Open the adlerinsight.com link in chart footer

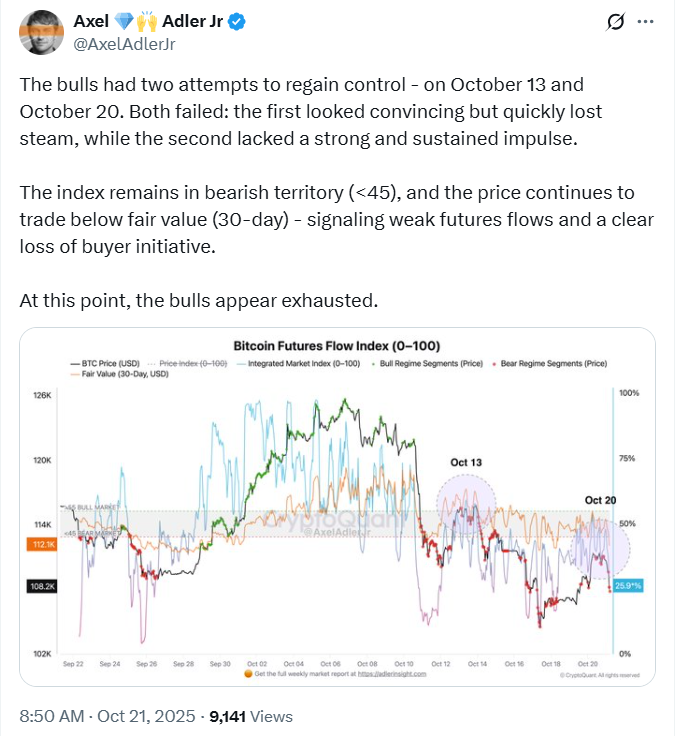click(x=391, y=674)
